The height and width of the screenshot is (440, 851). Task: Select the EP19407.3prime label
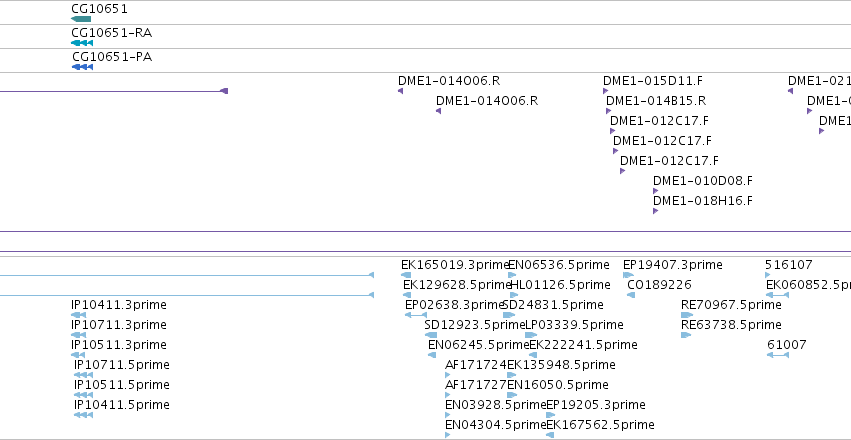click(672, 265)
